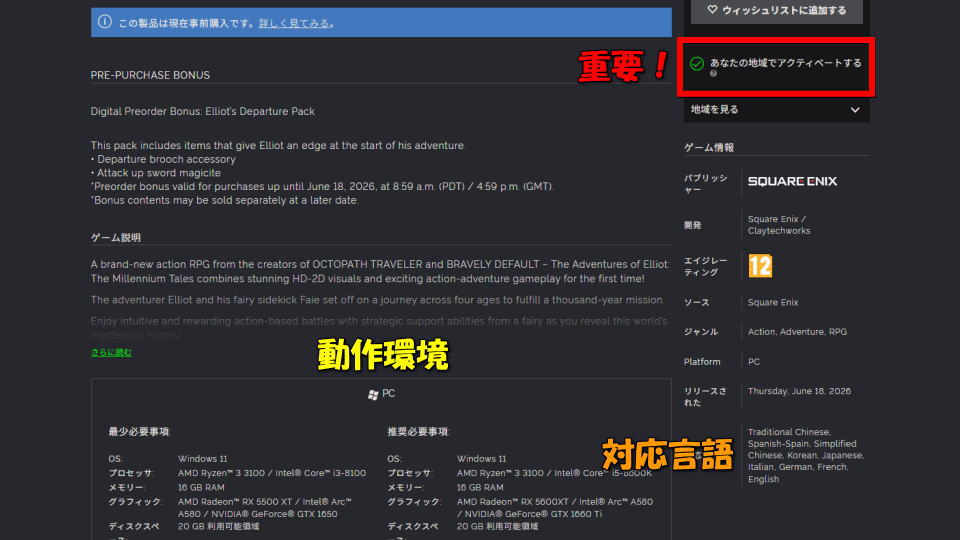
Task: Expand the 地域を見る region chevron
Action: [x=855, y=110]
